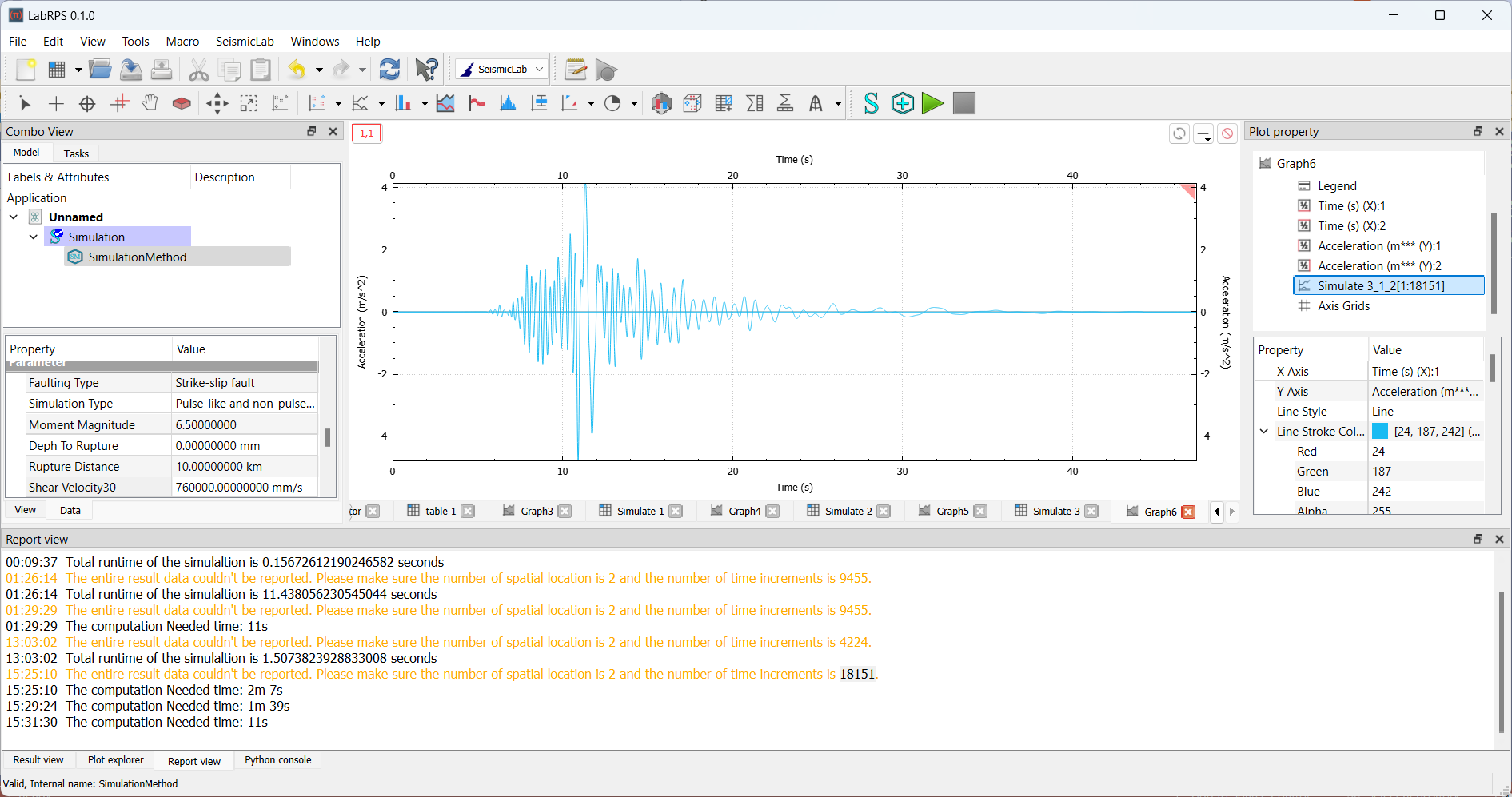This screenshot has width=1512, height=797.
Task: Open the SeismicLab workbench dropdown
Action: (501, 70)
